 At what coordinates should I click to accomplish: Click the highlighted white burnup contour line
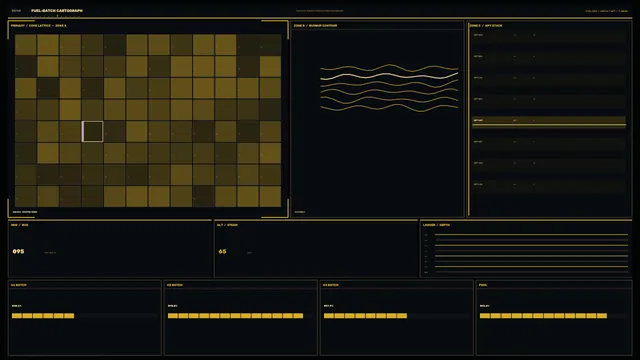coord(389,76)
